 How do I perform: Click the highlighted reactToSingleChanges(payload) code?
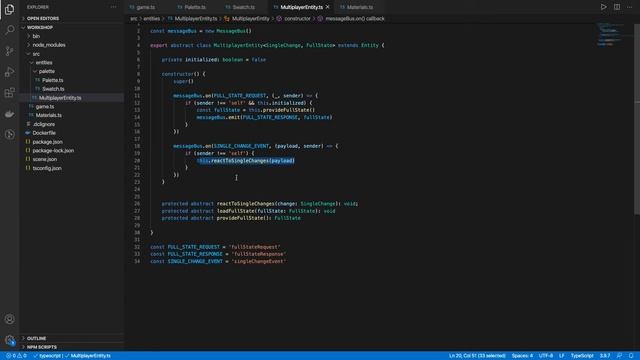point(246,161)
